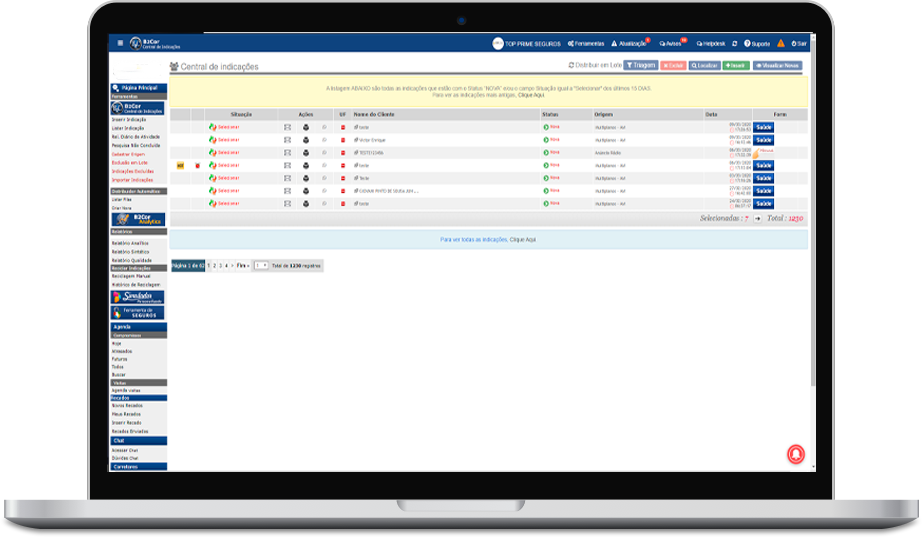Go to page 2 in pagination
This screenshot has height=537, width=922.
click(215, 266)
